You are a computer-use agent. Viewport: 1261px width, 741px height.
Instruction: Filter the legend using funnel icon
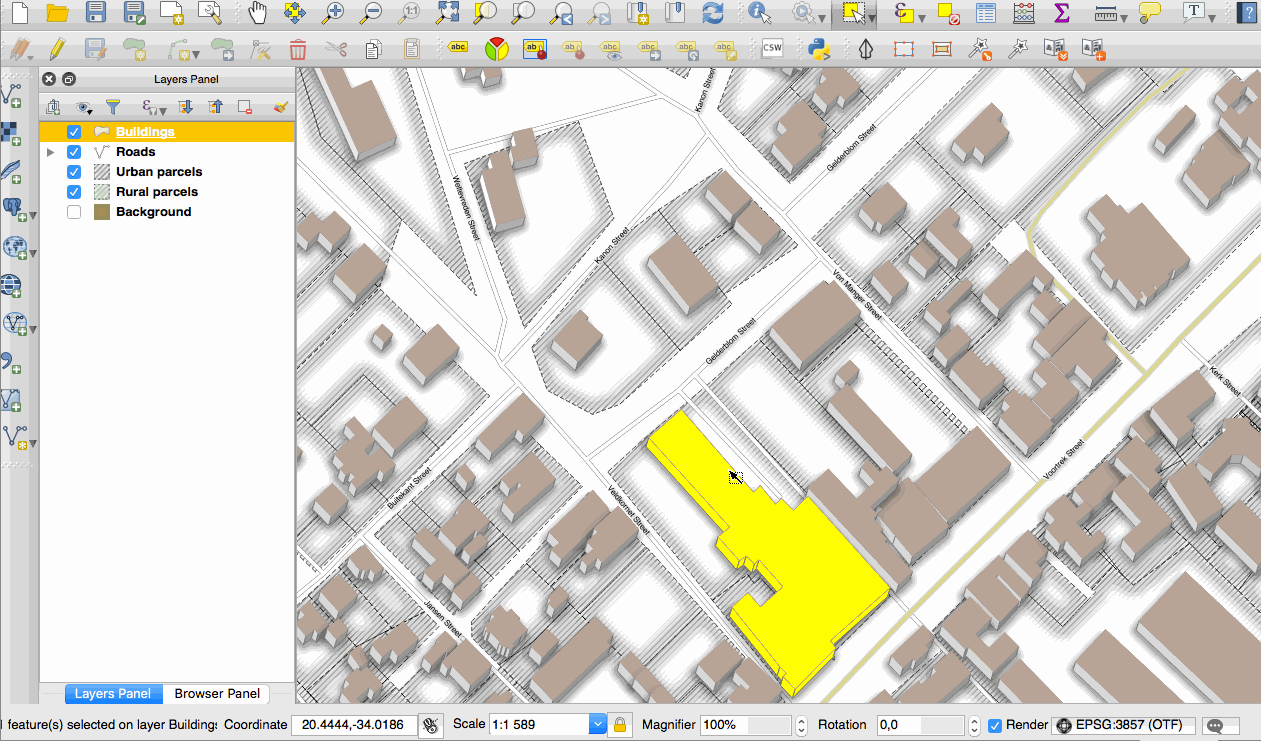[x=113, y=107]
